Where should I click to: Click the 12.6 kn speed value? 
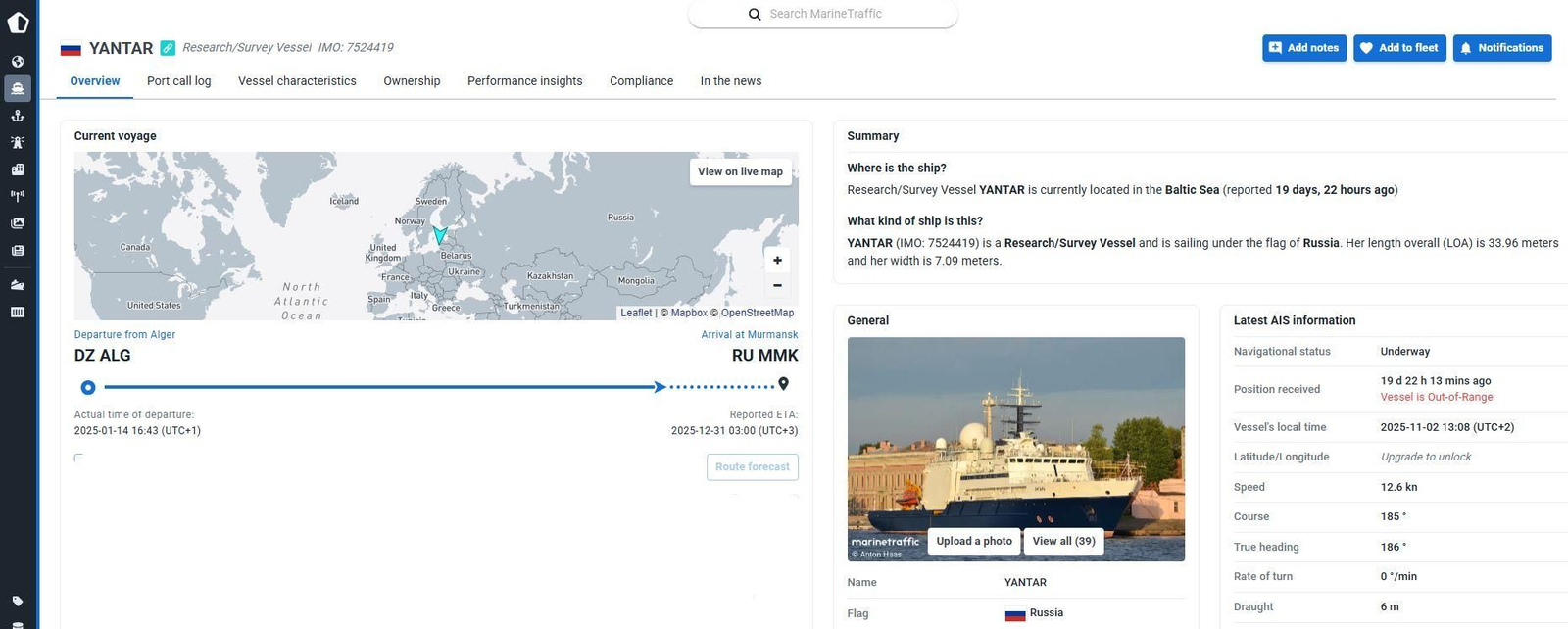1399,487
